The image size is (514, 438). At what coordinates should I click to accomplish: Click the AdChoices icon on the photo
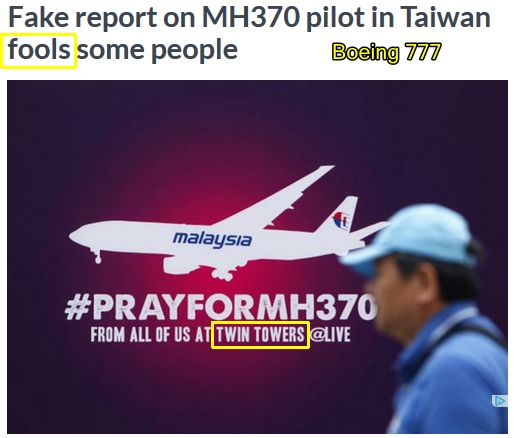click(499, 400)
